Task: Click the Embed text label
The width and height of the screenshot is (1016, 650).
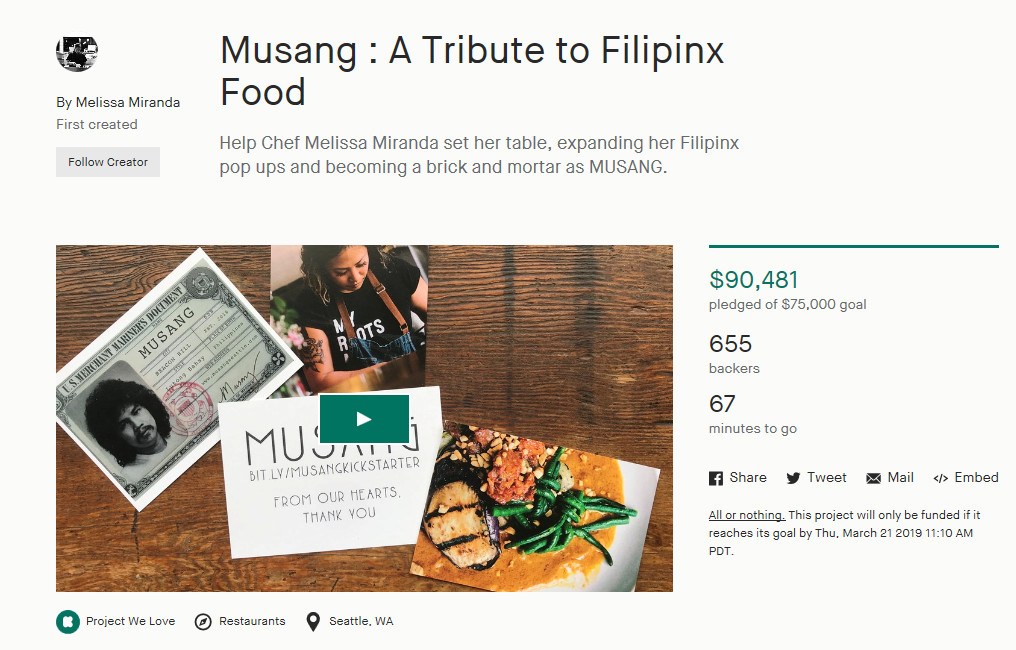Action: (976, 478)
